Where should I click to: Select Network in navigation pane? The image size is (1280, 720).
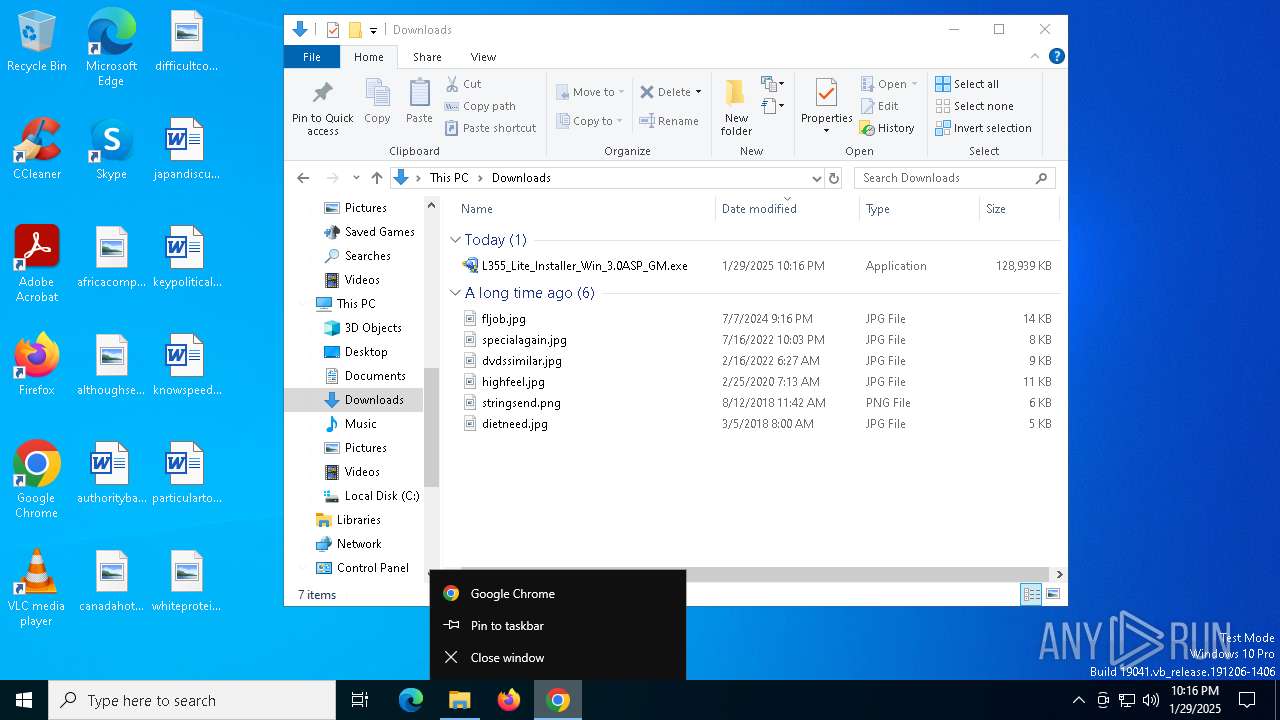pyautogui.click(x=347, y=544)
